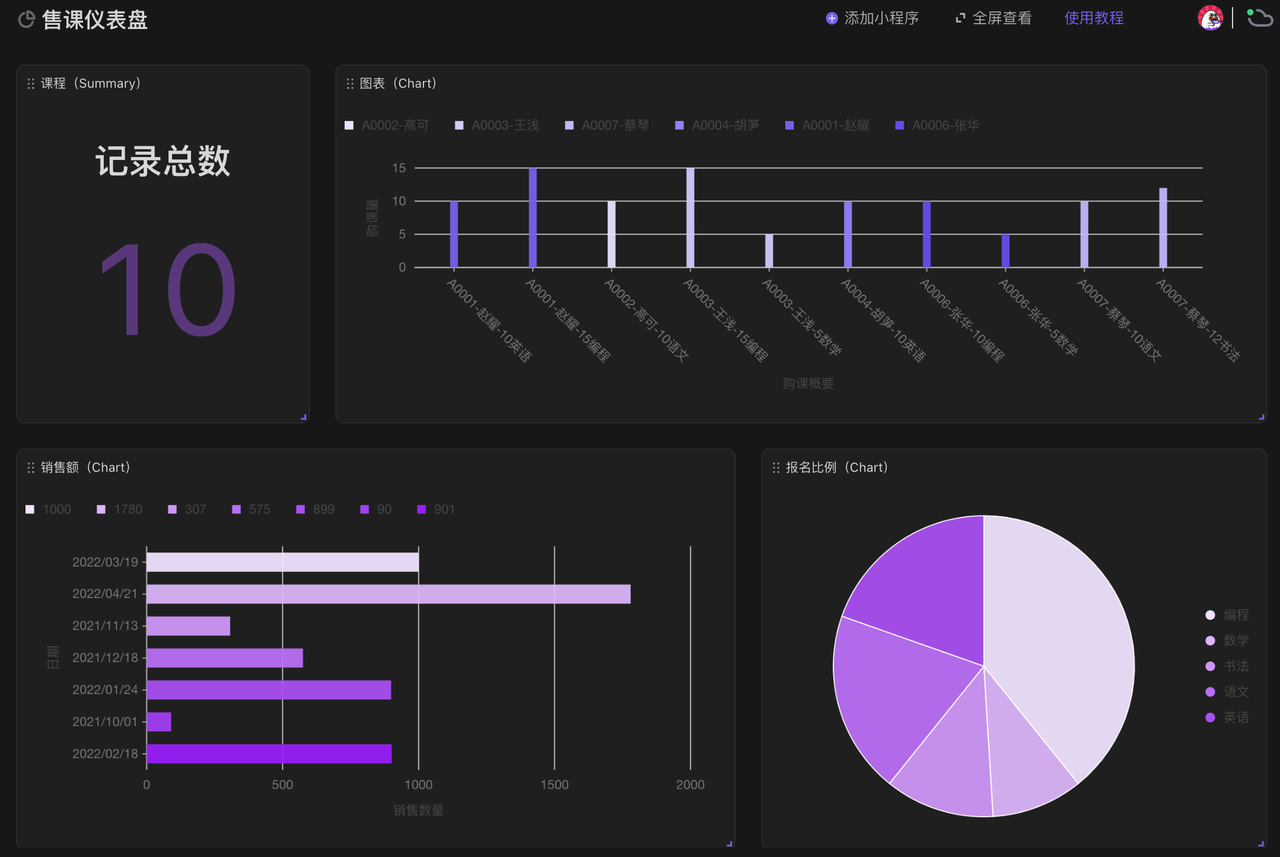Click resize corner of 销售额 chart panel
Screen dimensions: 1280x857
click(x=729, y=844)
